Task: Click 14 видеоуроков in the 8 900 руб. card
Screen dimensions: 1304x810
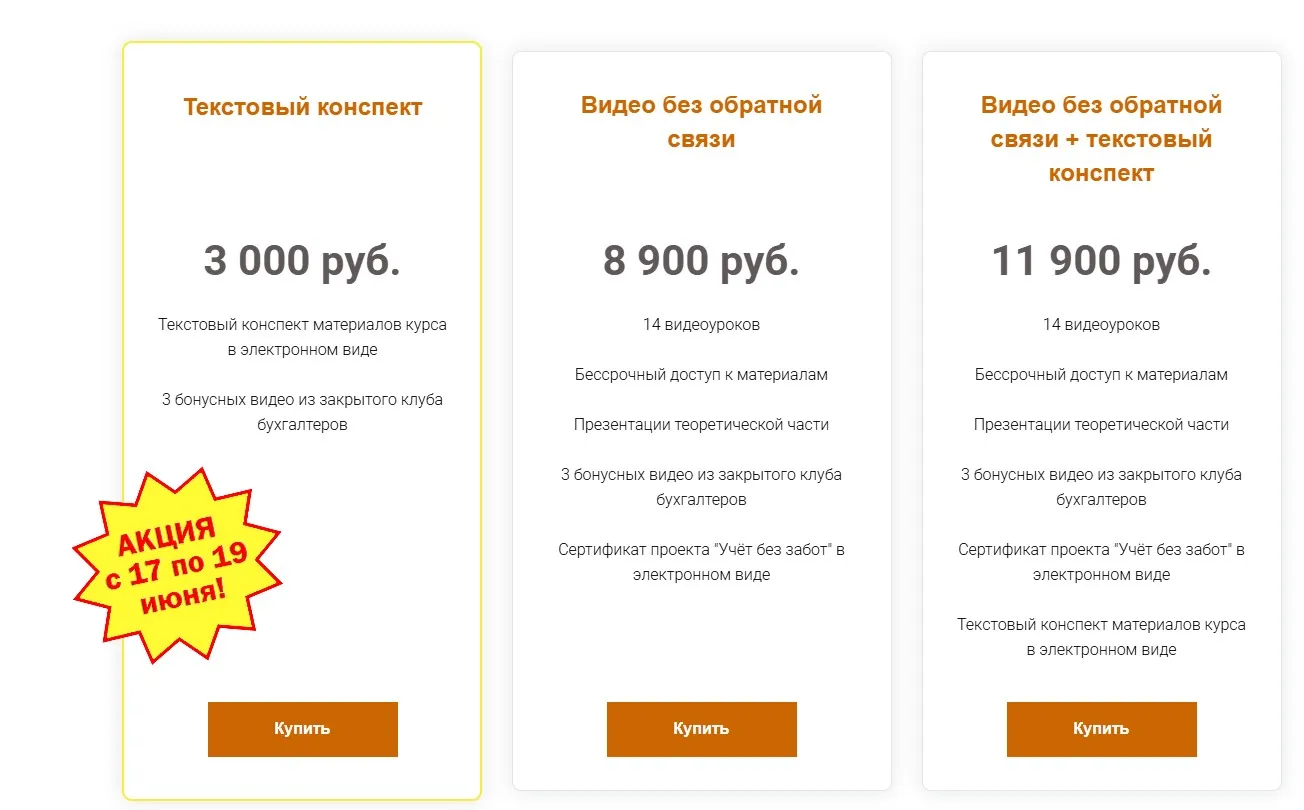Action: click(x=701, y=325)
